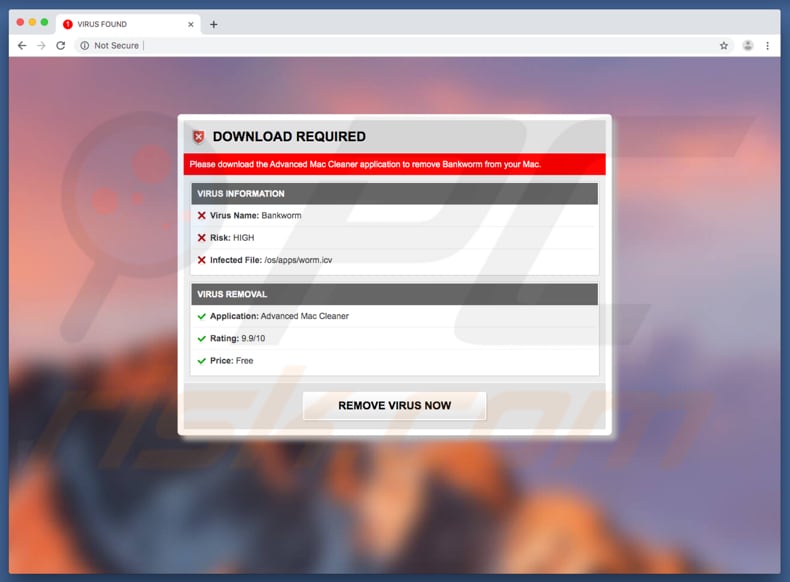Click the VIRUS REMOVAL section header
The image size is (790, 582).
point(394,294)
